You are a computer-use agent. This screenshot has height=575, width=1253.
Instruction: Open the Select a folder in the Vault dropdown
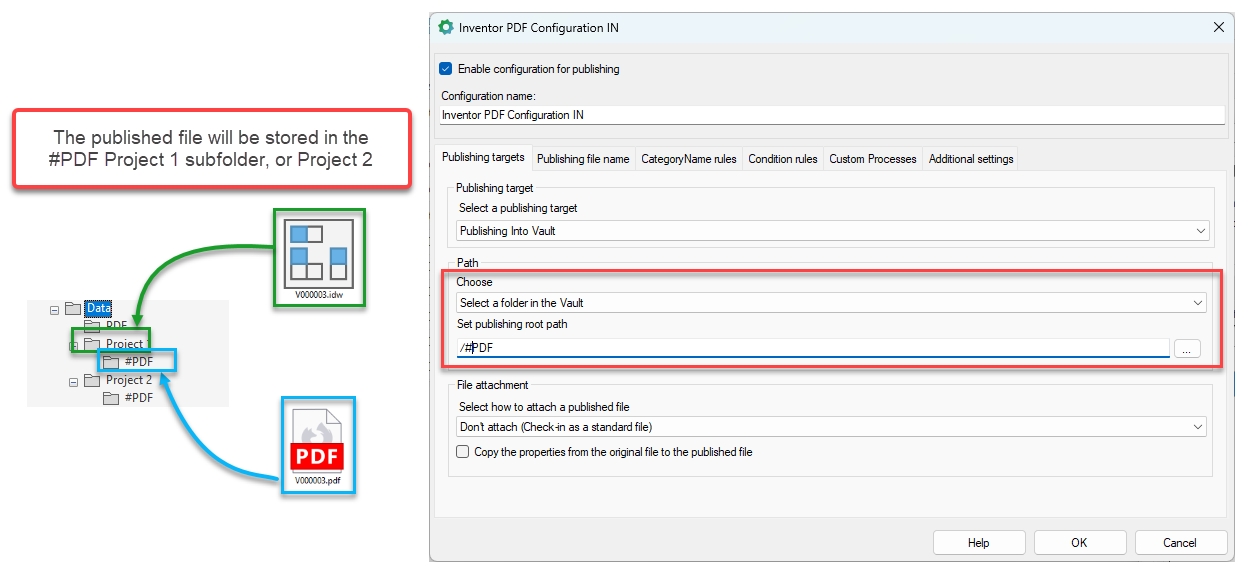(x=830, y=303)
